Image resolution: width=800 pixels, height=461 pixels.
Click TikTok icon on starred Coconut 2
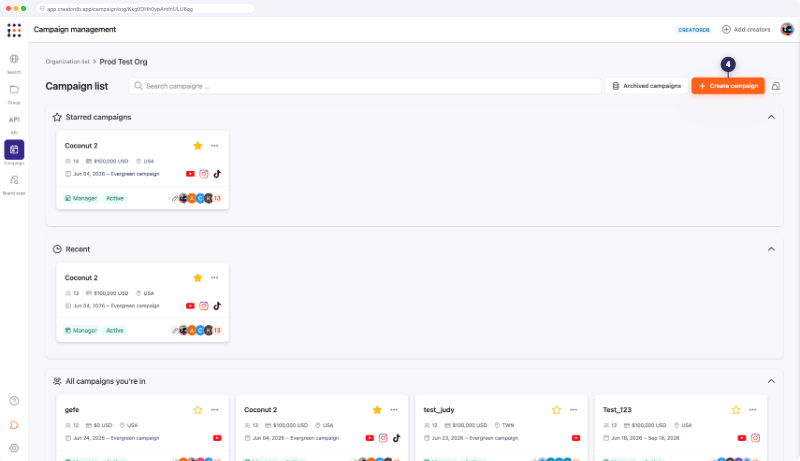point(217,174)
